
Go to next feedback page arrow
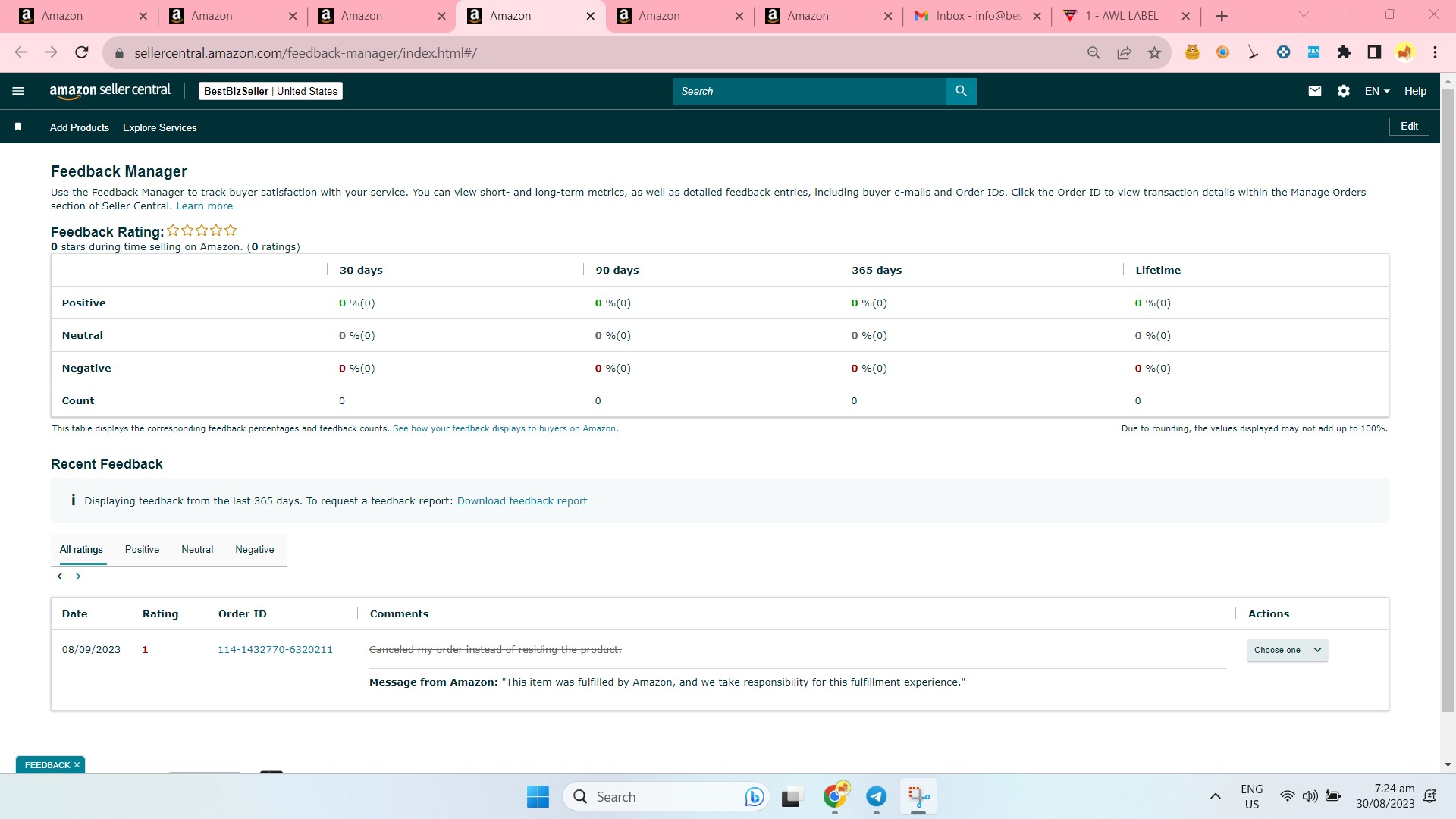click(x=78, y=576)
